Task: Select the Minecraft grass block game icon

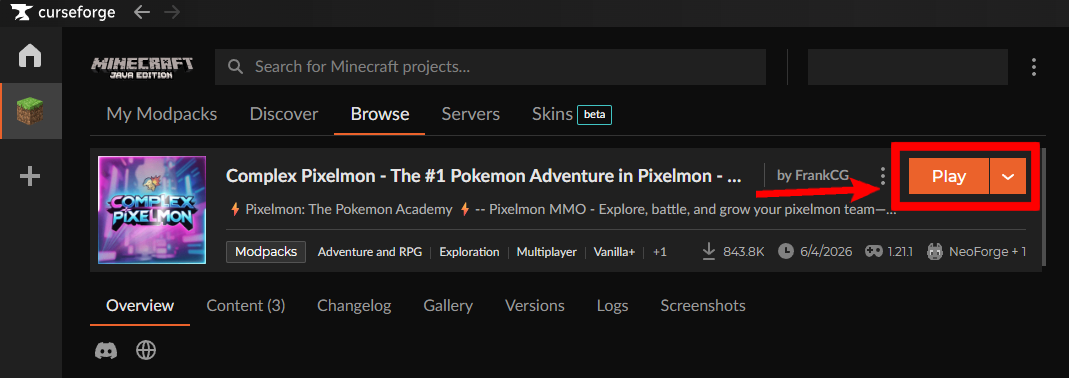Action: pyautogui.click(x=31, y=111)
